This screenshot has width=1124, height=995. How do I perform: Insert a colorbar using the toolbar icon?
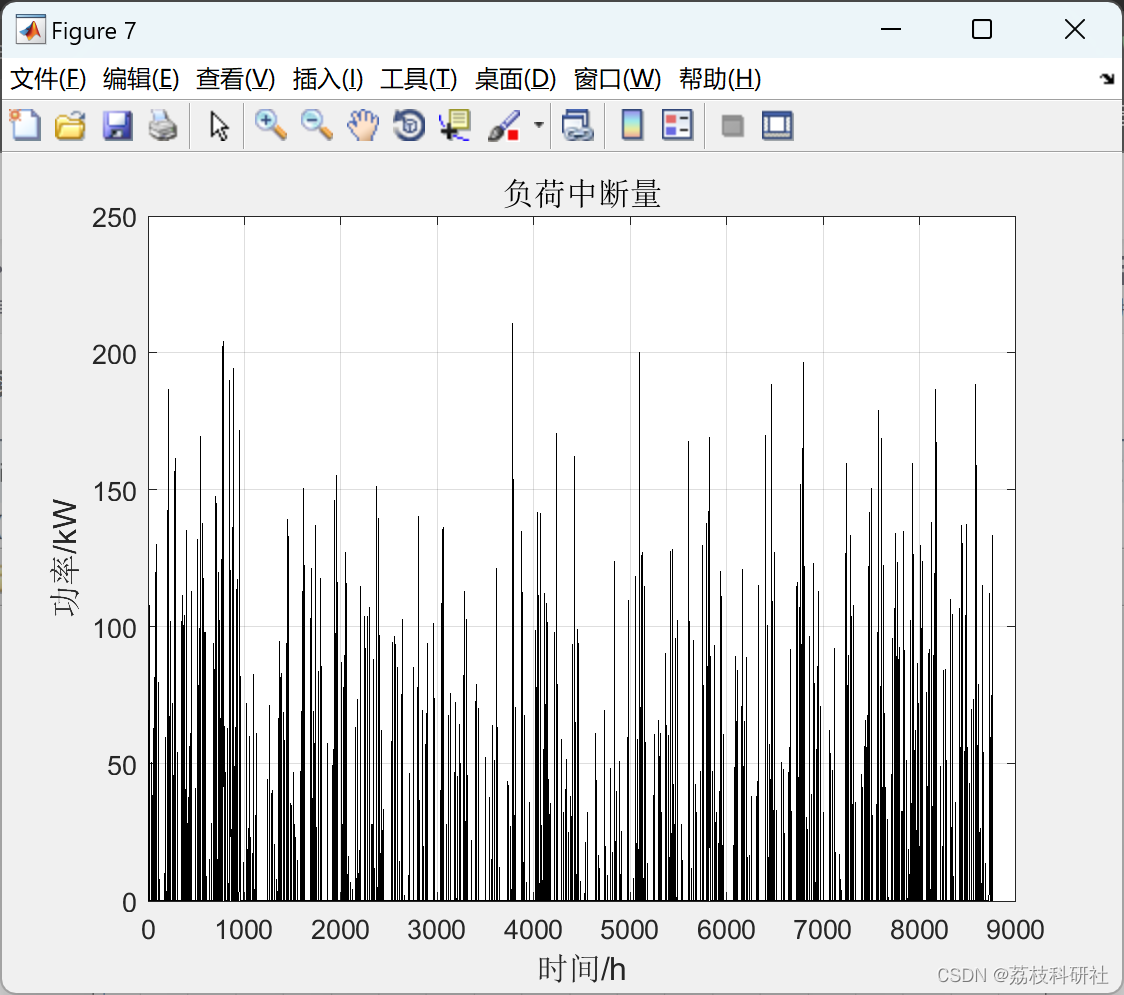[x=632, y=125]
